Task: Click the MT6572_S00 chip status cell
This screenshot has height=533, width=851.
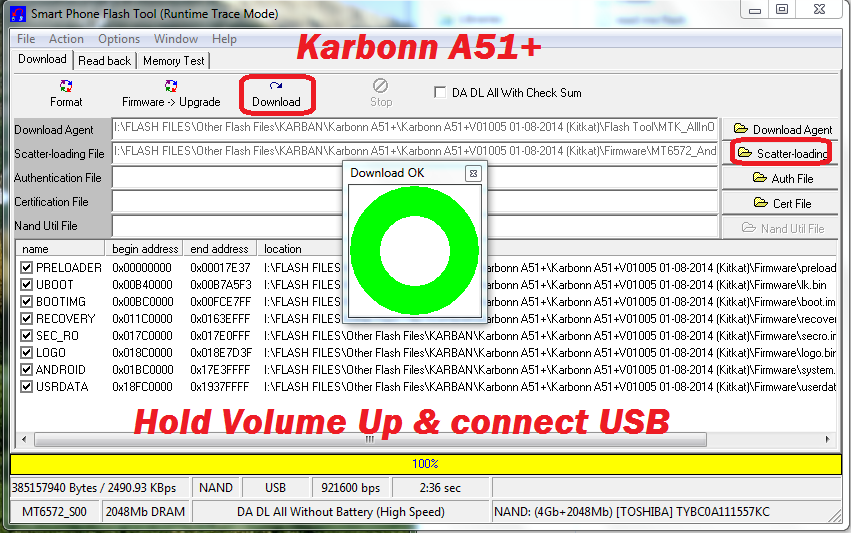Action: [55, 511]
